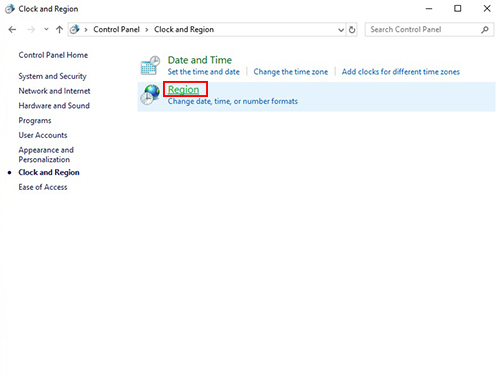This screenshot has height=375, width=500.
Task: Minimize the Clock and Region window
Action: 429,9
